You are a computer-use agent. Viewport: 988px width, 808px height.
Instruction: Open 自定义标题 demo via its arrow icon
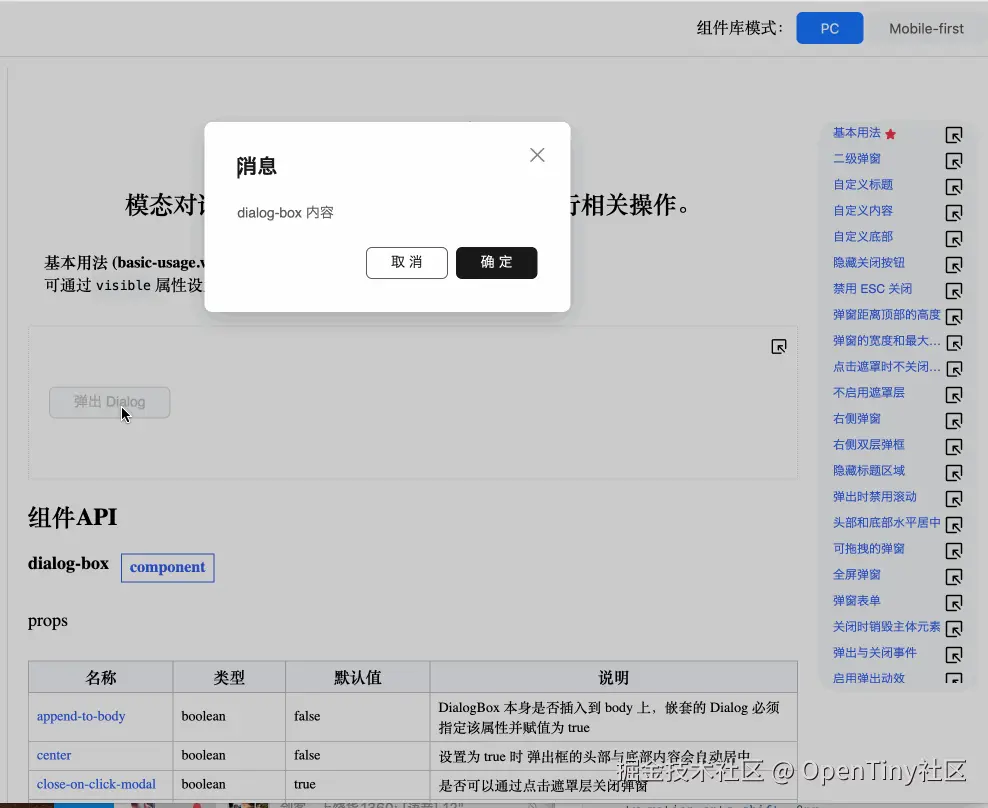point(953,186)
